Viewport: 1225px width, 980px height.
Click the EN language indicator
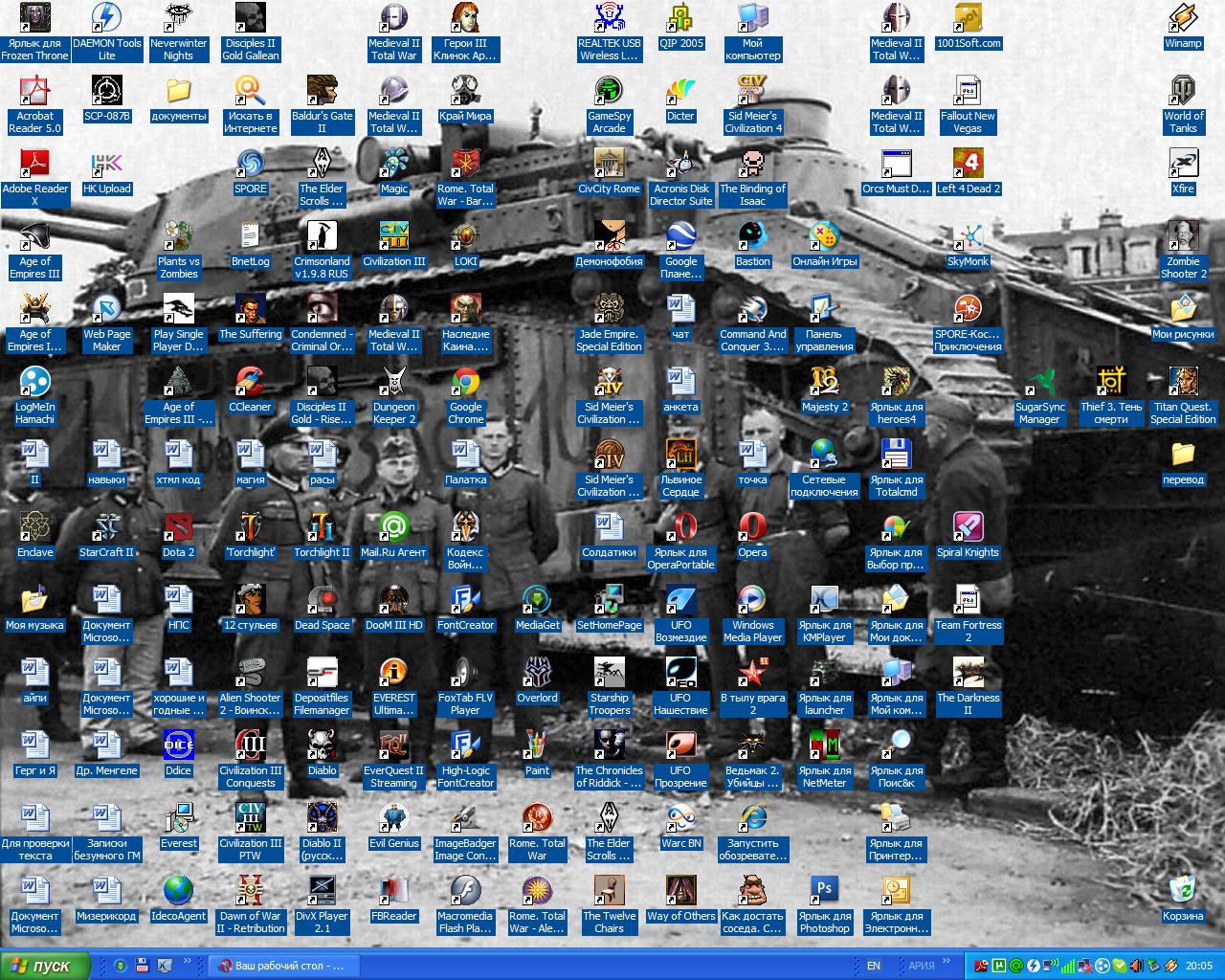coord(874,966)
